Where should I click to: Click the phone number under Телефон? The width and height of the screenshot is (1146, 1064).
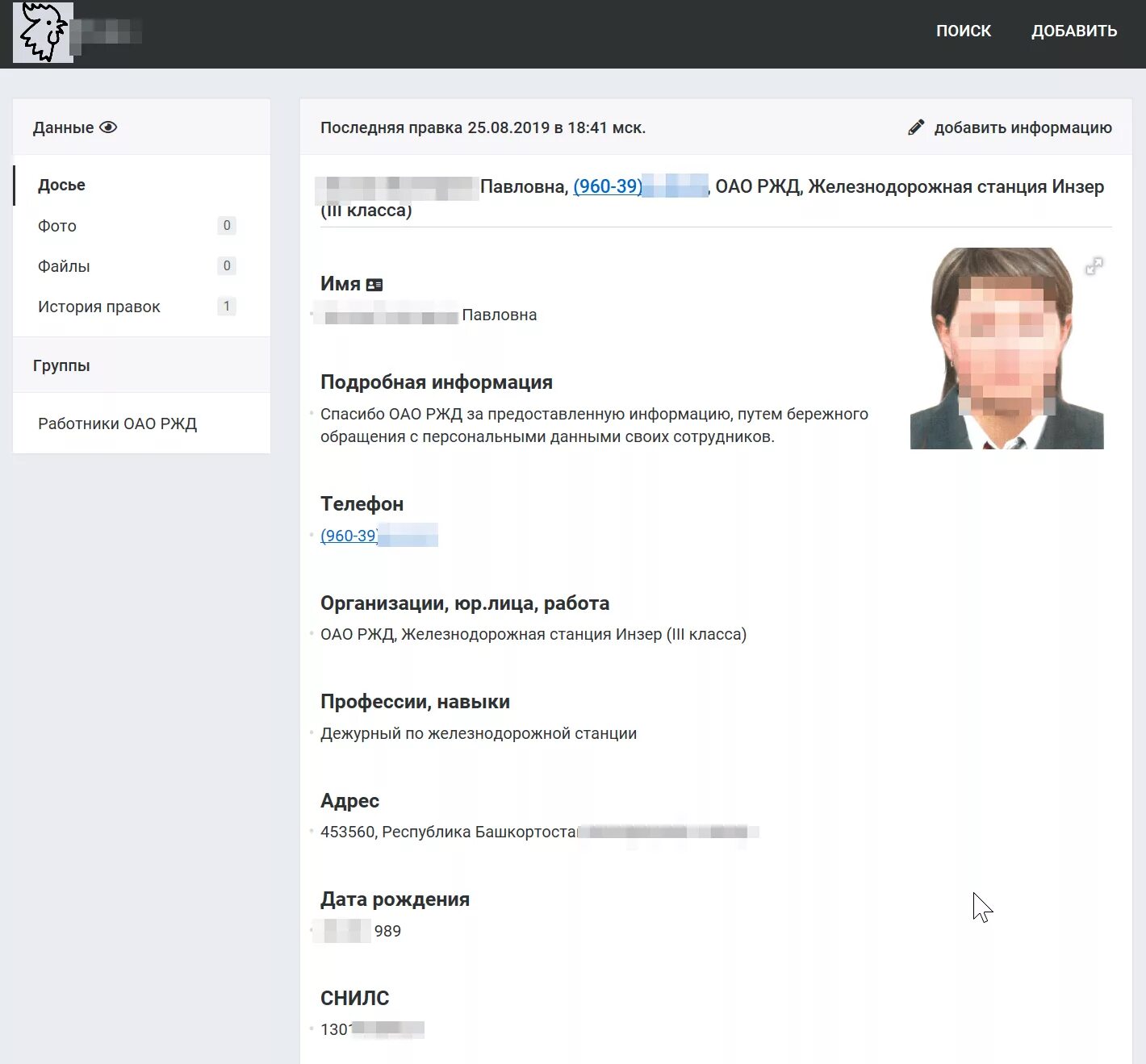click(x=379, y=536)
